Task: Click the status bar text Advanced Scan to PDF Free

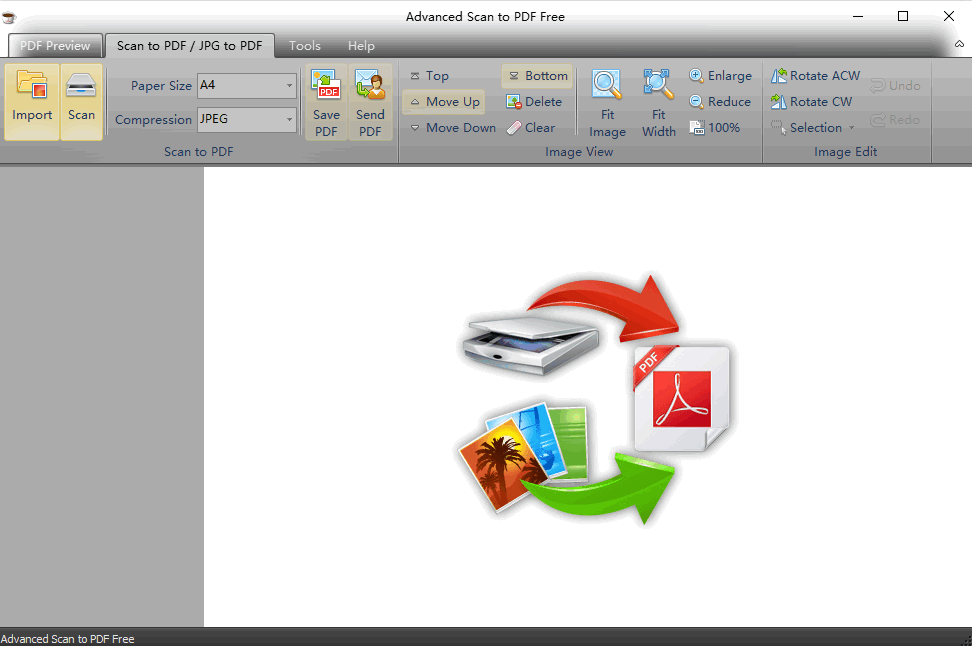Action: click(x=68, y=639)
